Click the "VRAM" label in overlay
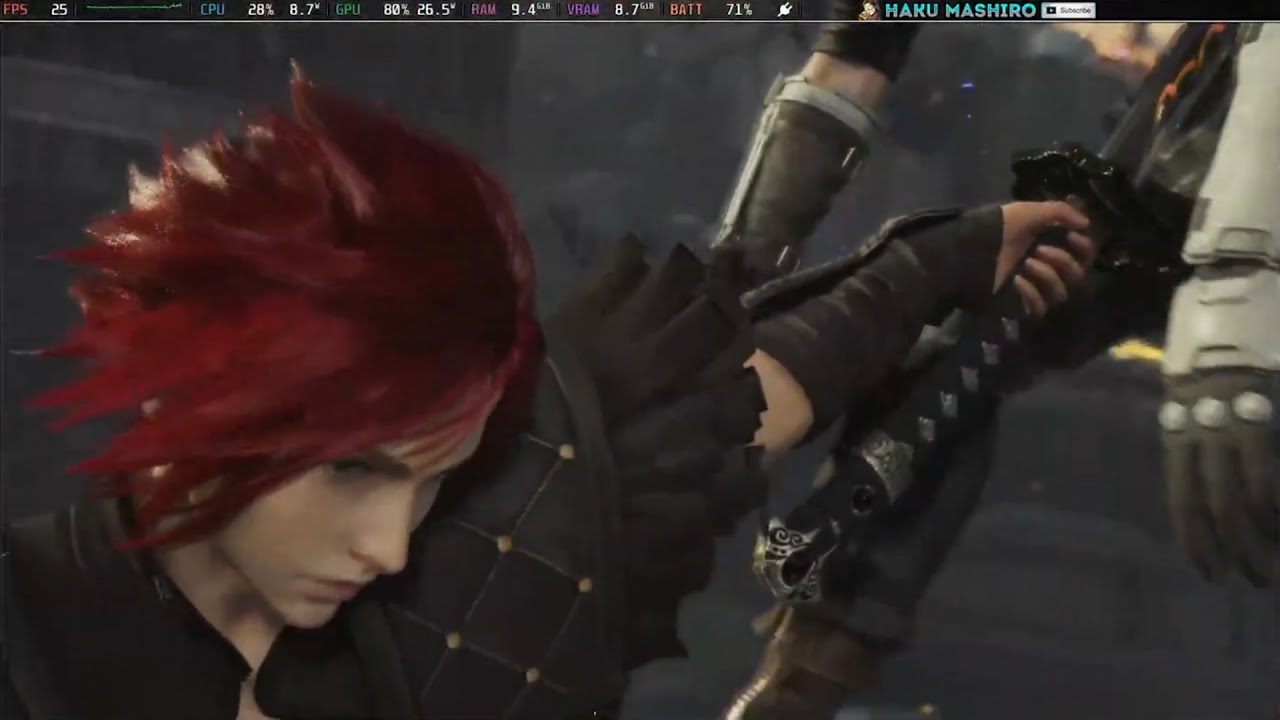The height and width of the screenshot is (720, 1280). pos(583,10)
